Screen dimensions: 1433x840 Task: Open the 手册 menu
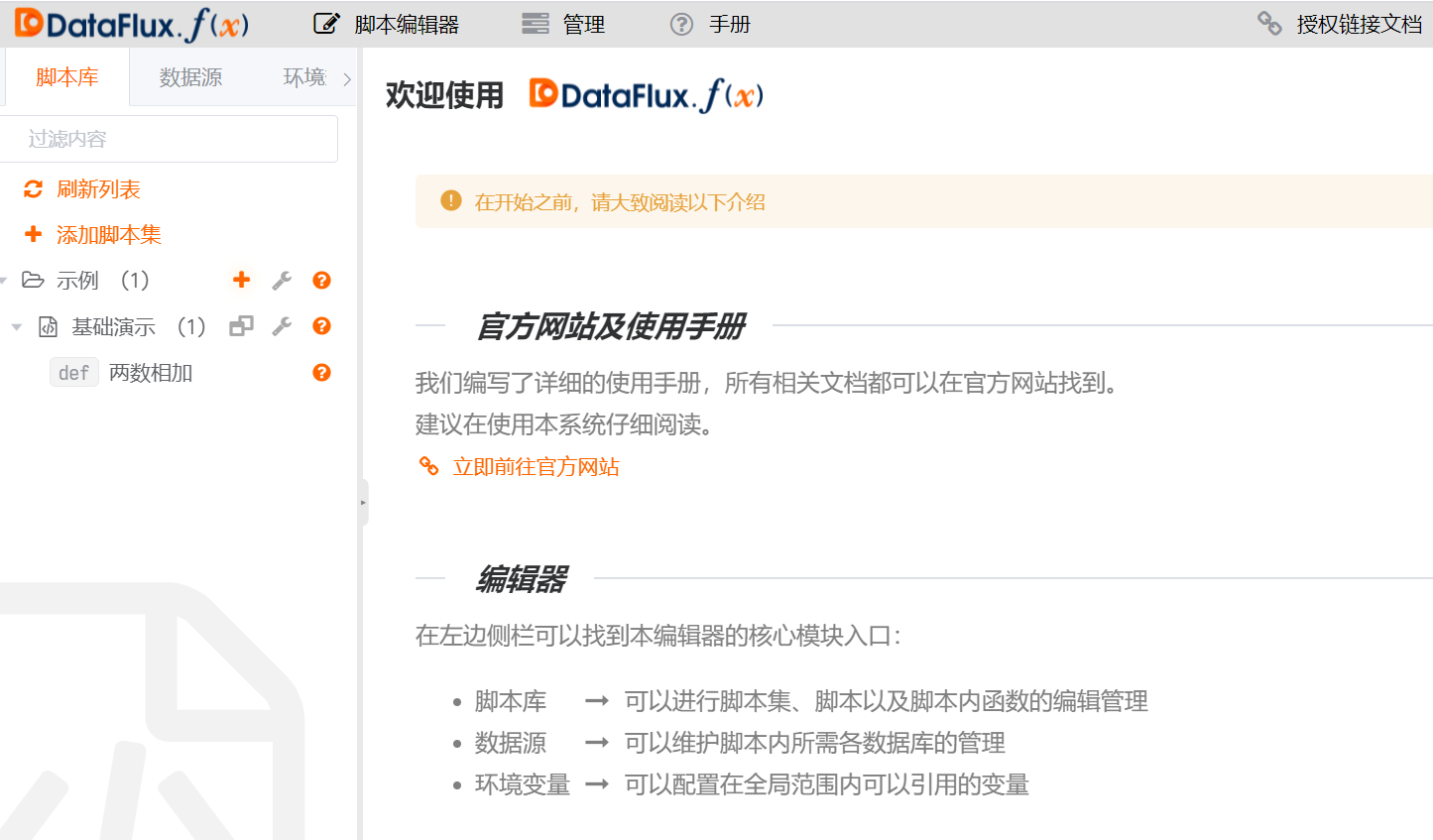[710, 24]
